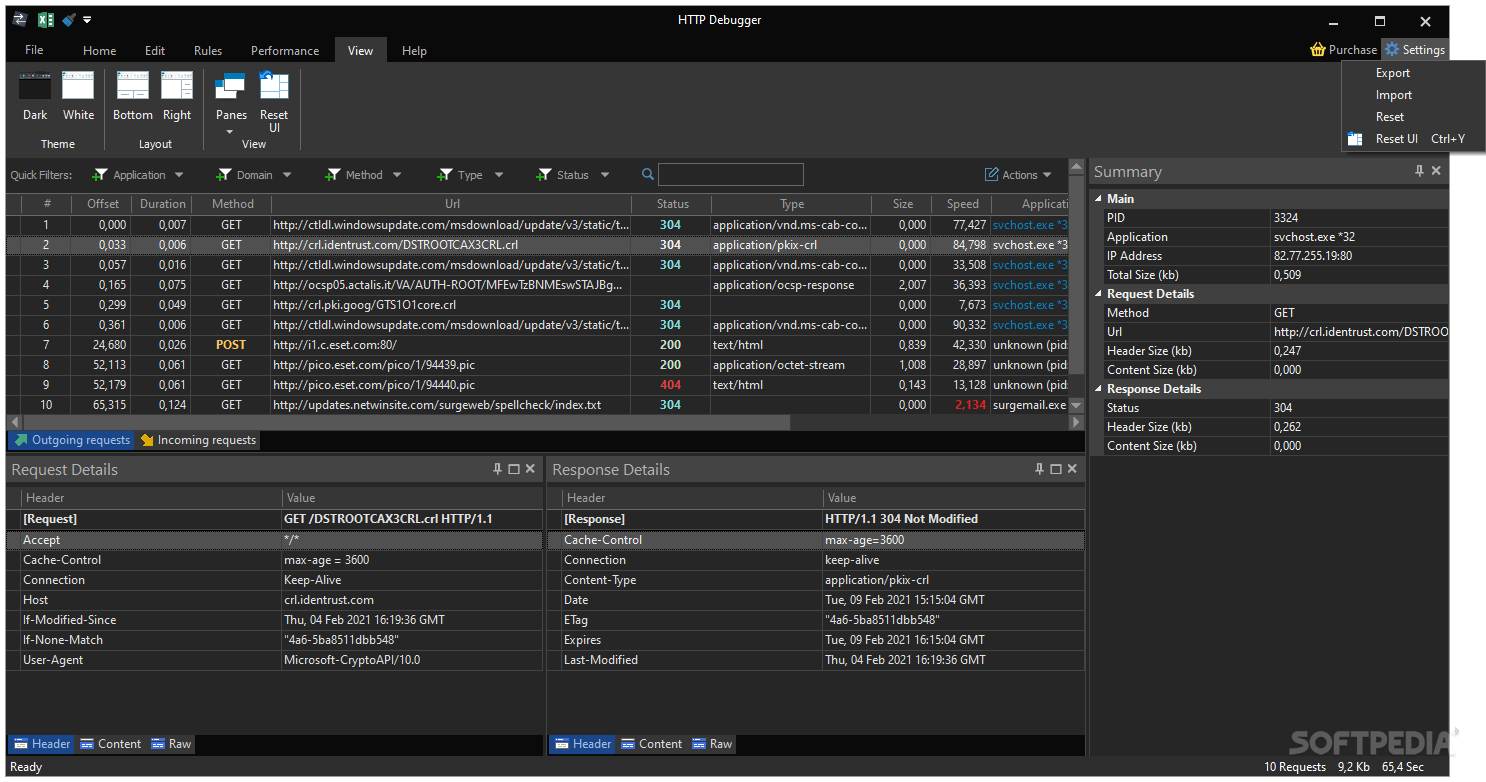
Task: Click the Purchase basket button
Action: (x=1343, y=49)
